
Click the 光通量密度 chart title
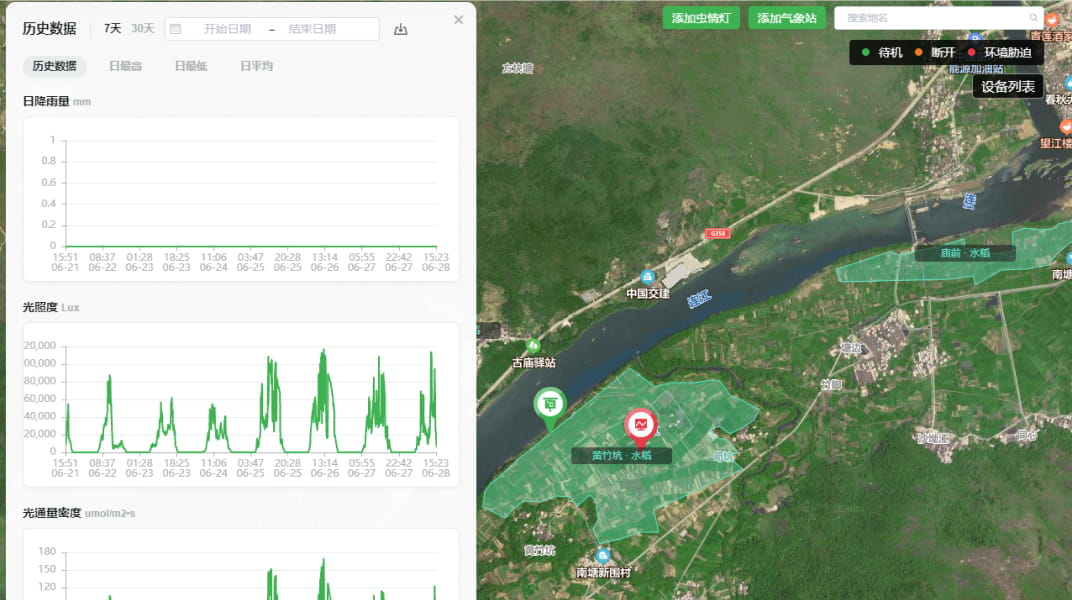point(52,513)
